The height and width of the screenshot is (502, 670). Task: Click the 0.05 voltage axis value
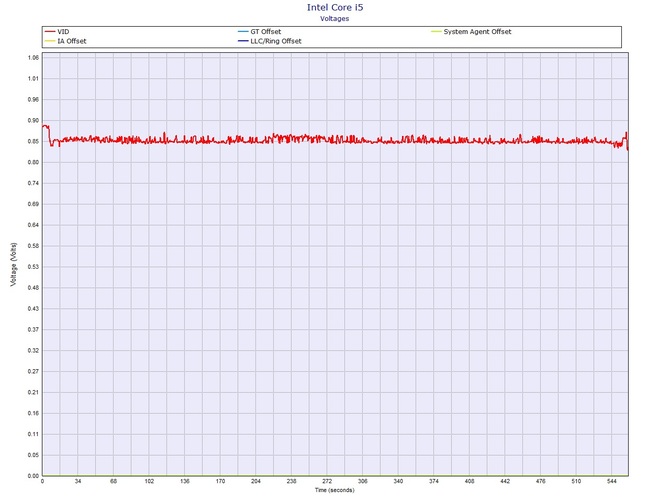[33, 455]
